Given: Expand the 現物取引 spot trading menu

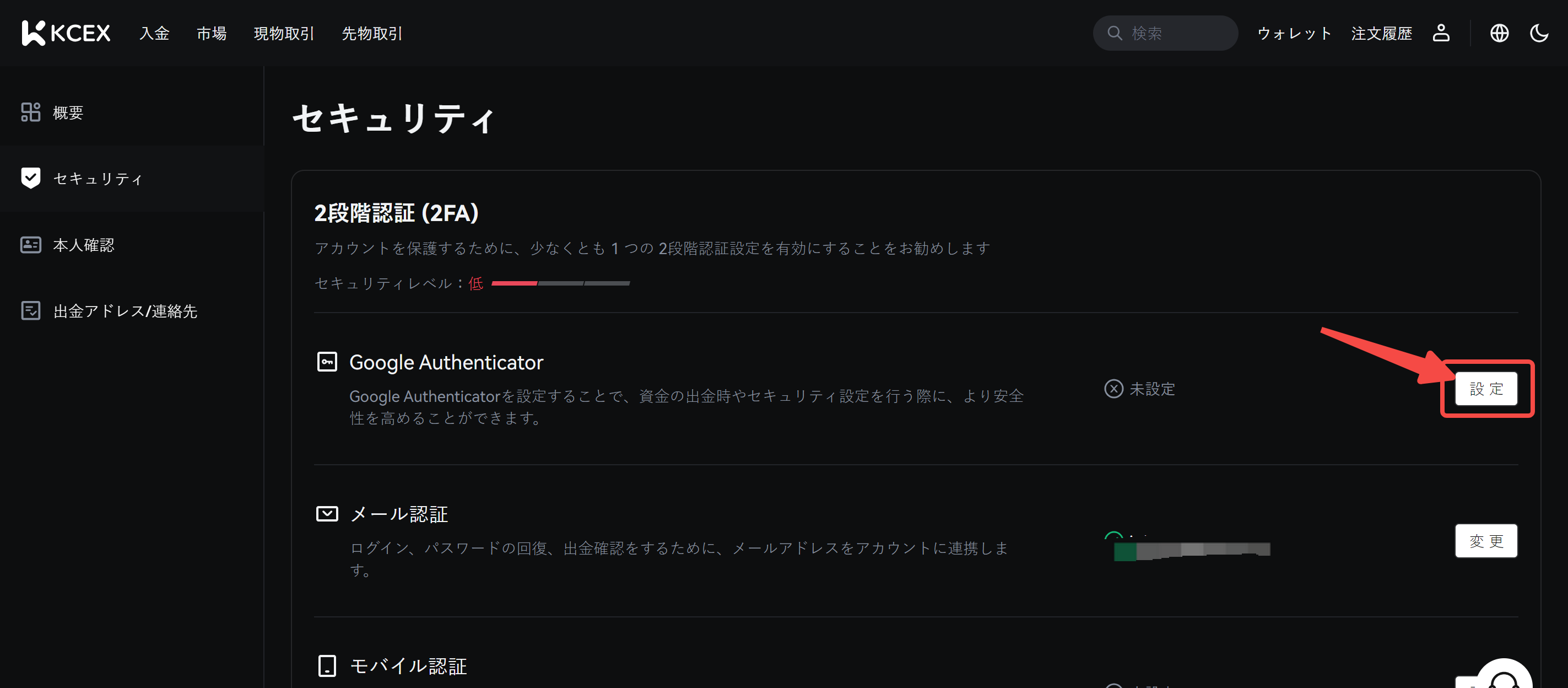Looking at the screenshot, I should 284,34.
